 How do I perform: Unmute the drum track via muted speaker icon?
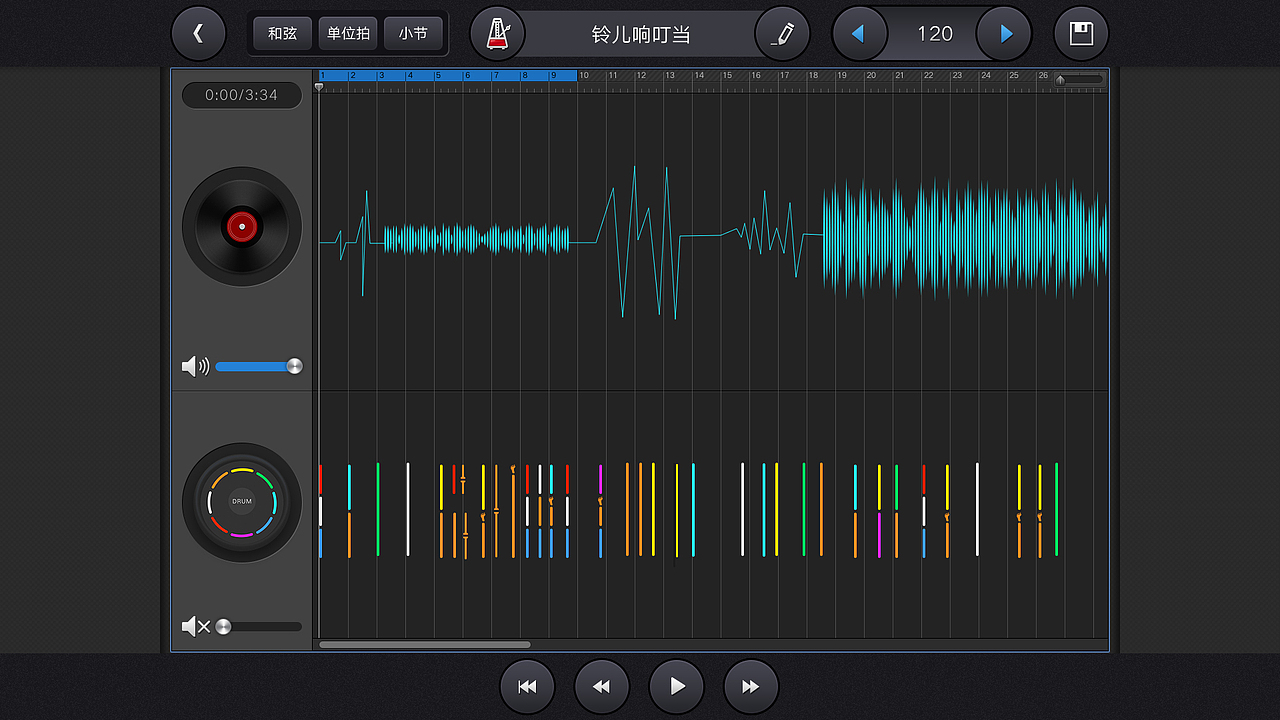[196, 627]
